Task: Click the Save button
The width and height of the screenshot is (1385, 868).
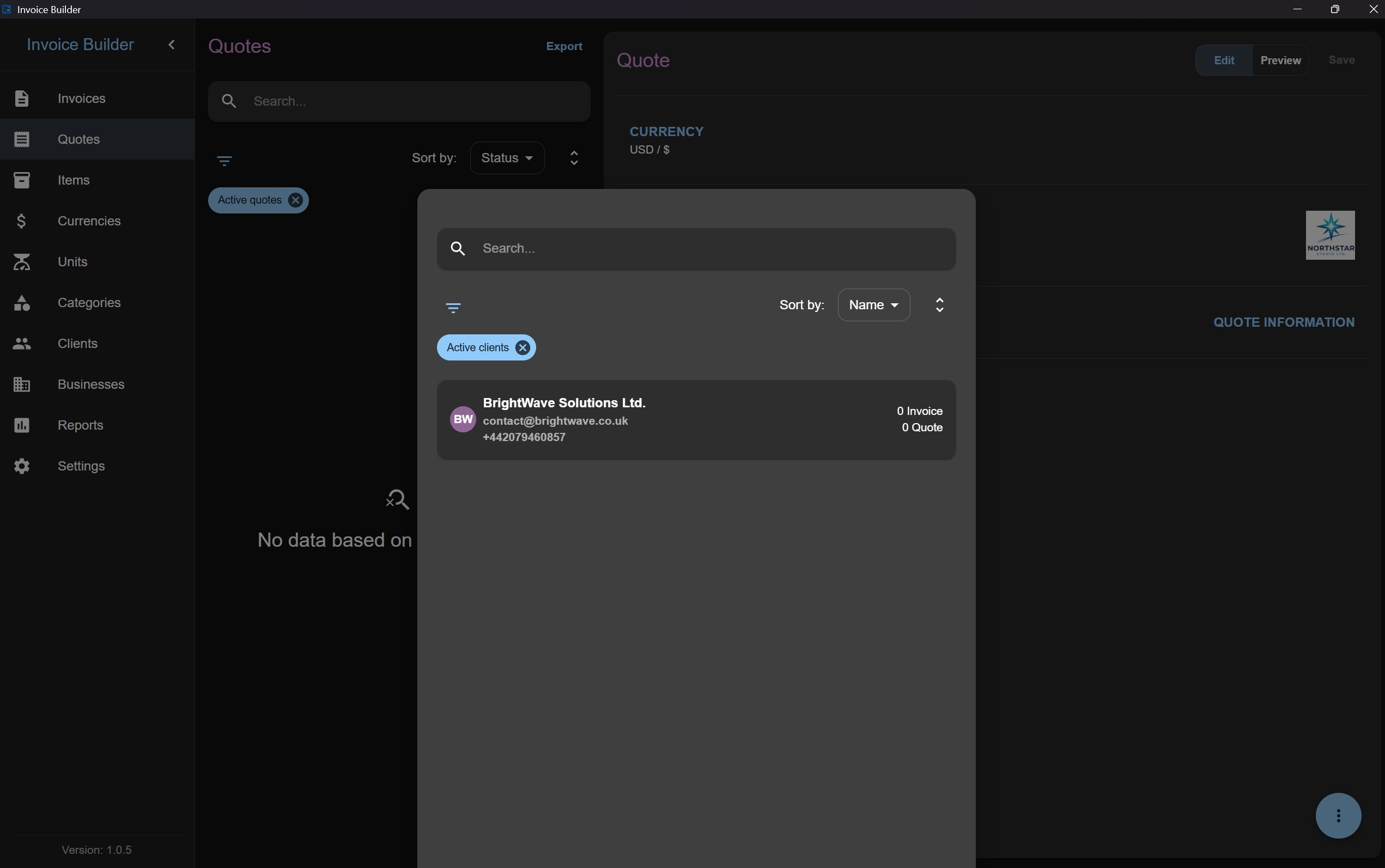Action: click(1341, 60)
